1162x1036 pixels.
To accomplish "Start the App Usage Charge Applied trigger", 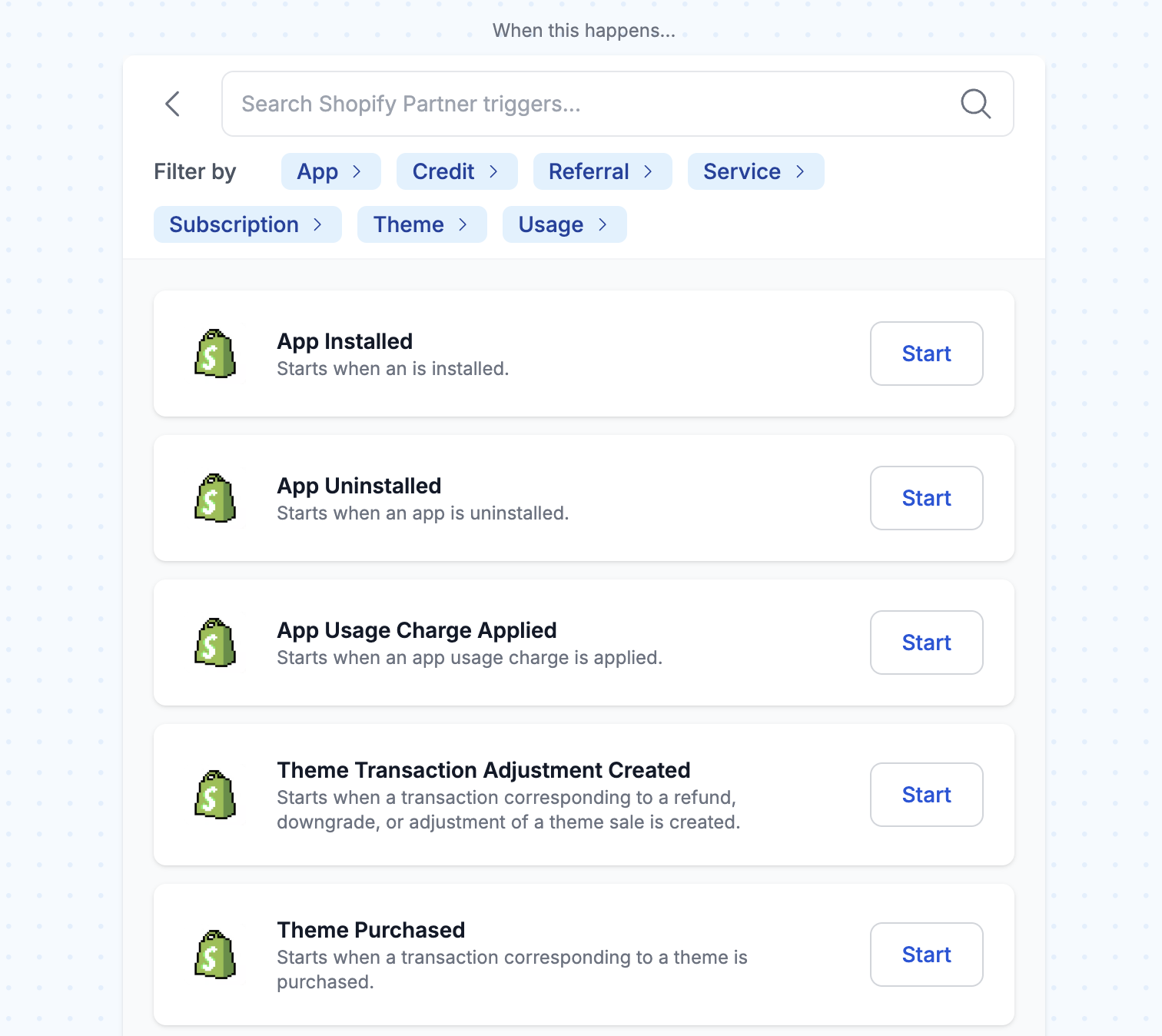I will tap(927, 643).
